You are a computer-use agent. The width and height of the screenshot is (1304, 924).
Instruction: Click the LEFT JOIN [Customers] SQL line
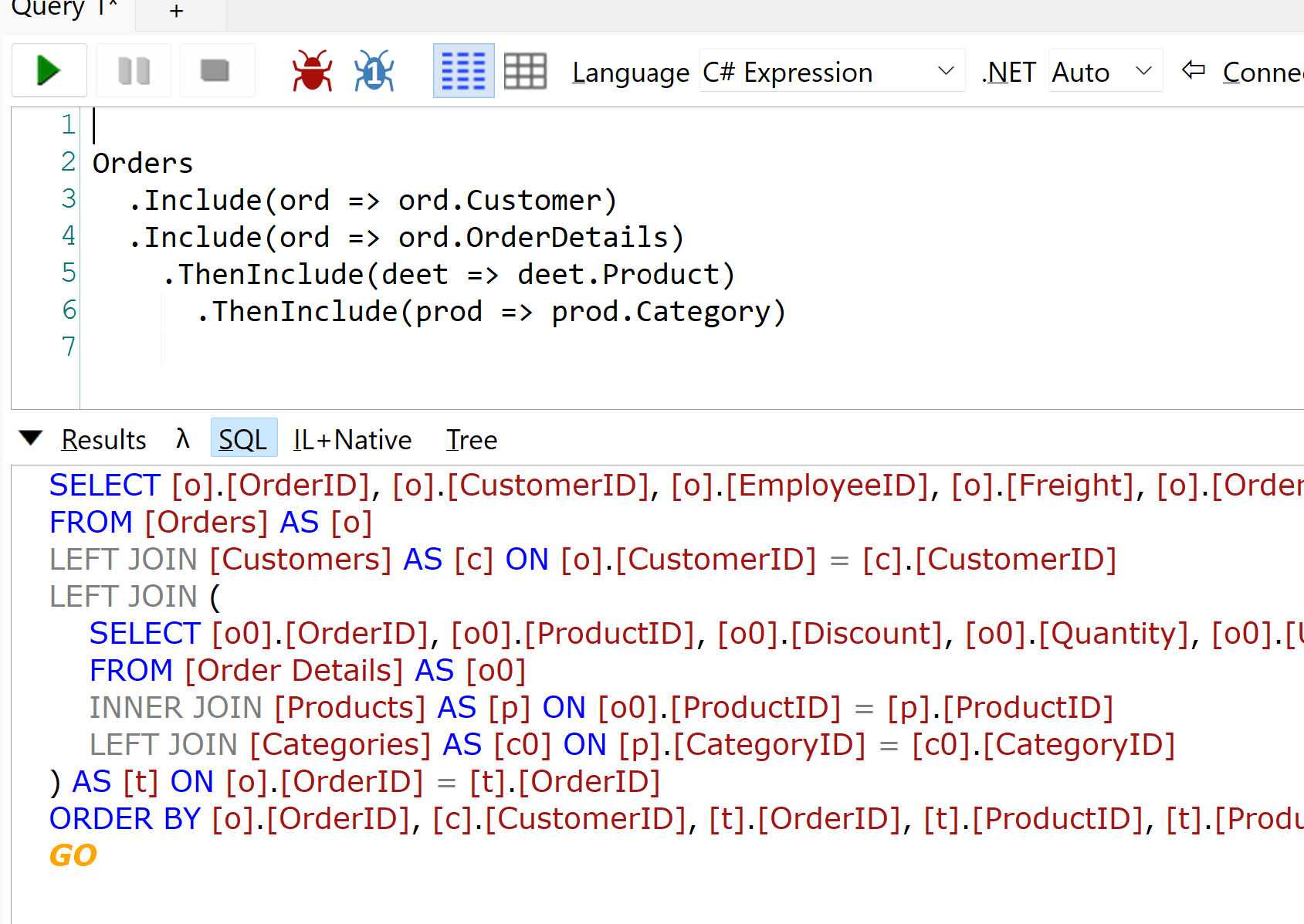click(x=583, y=560)
